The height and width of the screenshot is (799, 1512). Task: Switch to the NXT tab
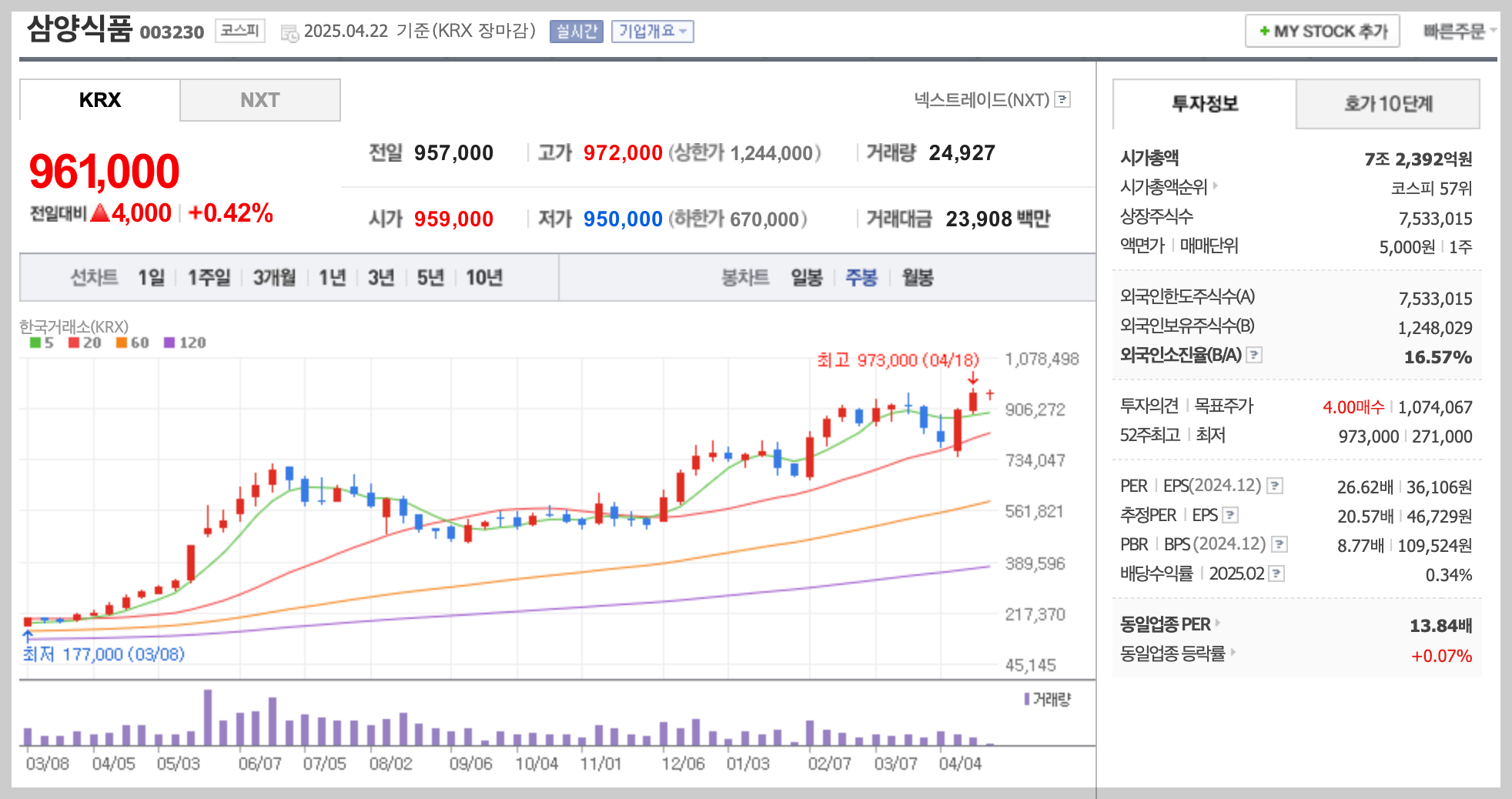coord(260,100)
